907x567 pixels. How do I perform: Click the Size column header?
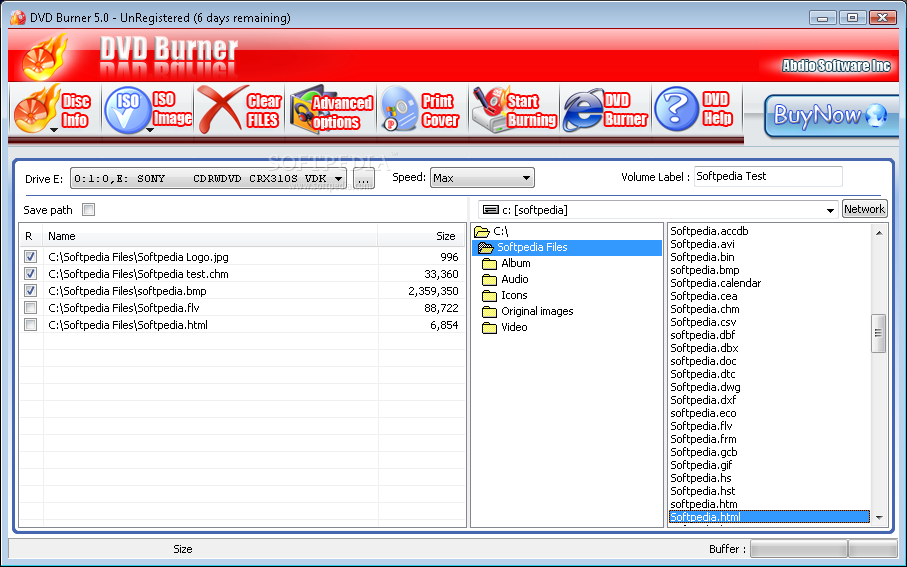click(x=421, y=236)
